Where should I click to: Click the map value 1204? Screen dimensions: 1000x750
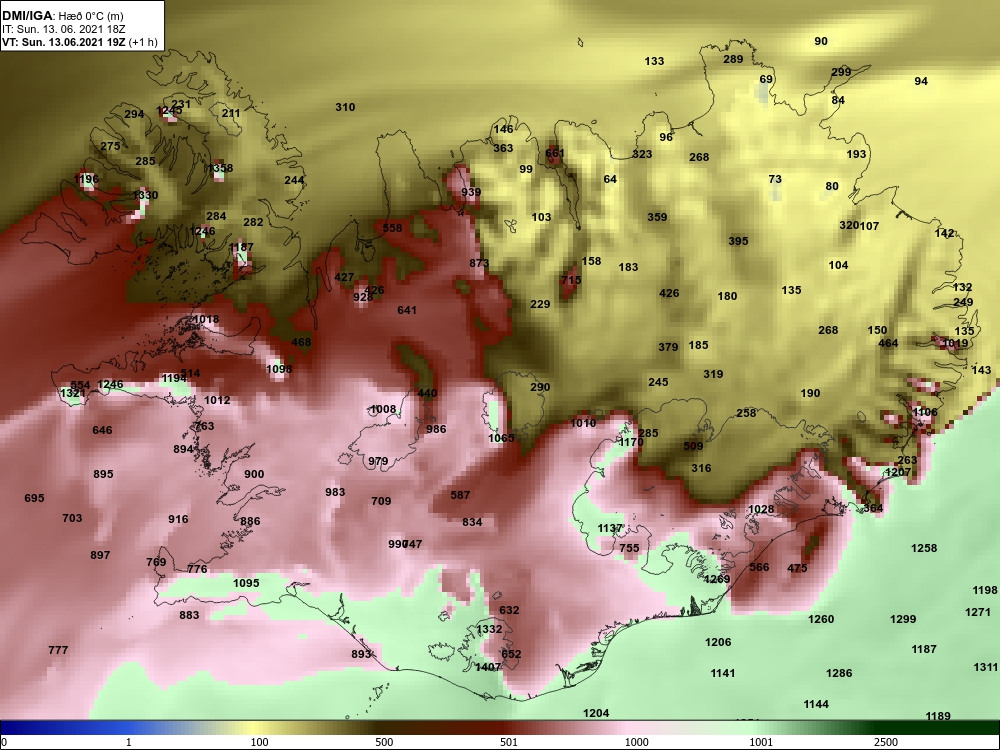(x=596, y=713)
